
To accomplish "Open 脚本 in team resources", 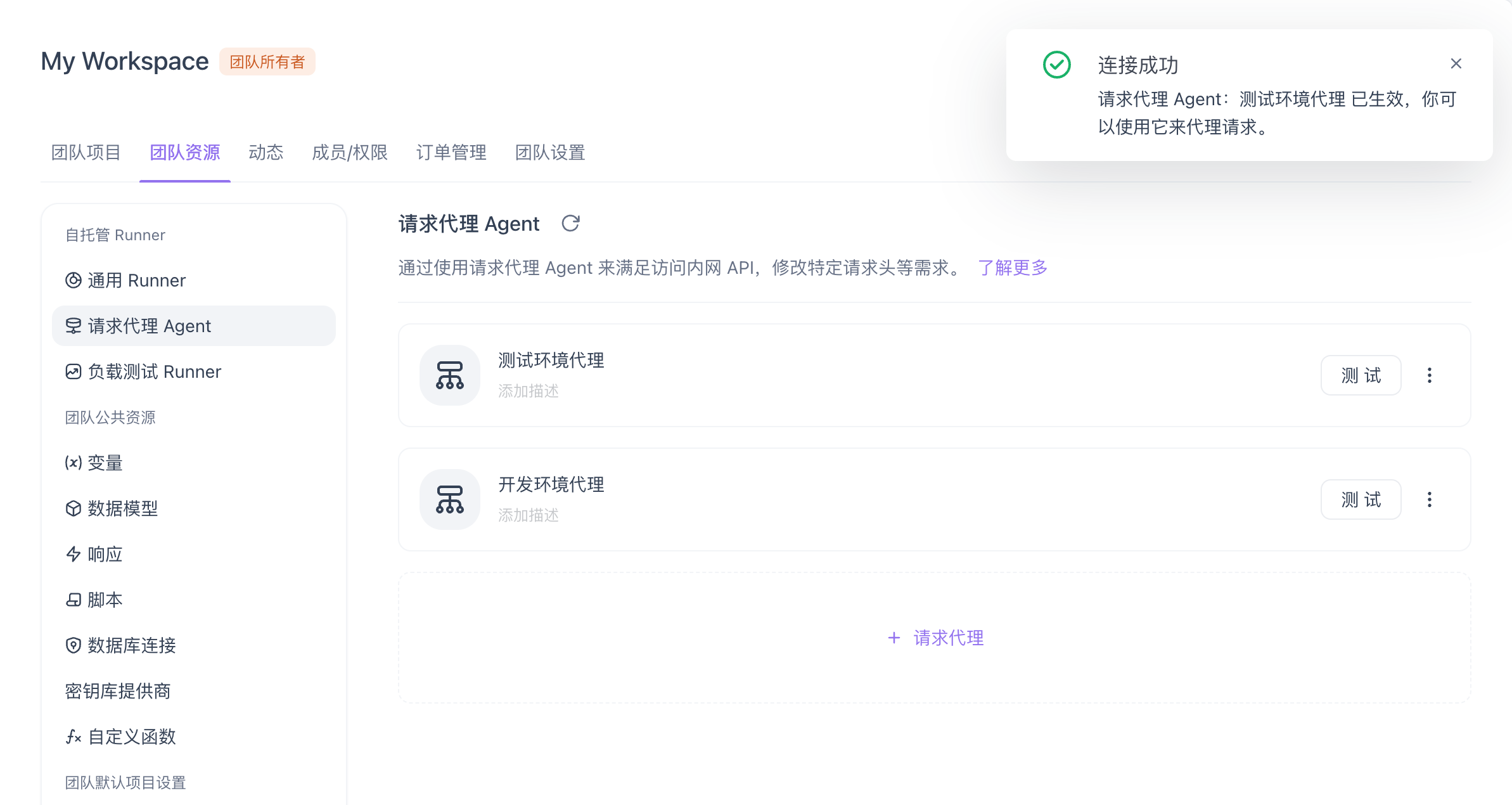I will 105,600.
